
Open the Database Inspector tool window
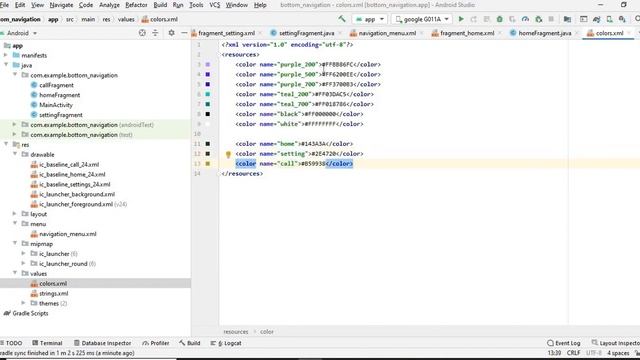click(x=102, y=343)
